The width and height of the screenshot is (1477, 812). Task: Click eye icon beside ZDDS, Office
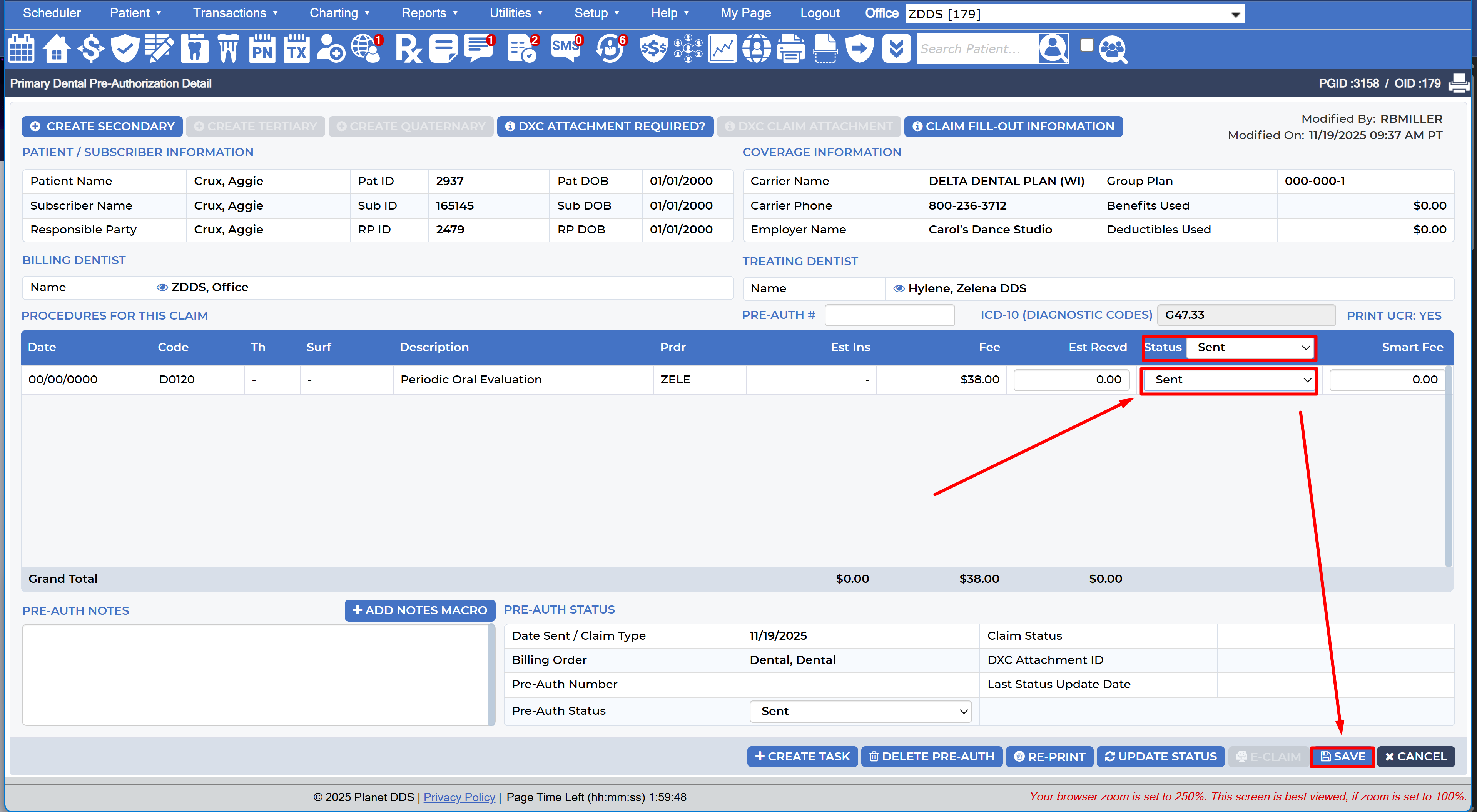(x=162, y=288)
